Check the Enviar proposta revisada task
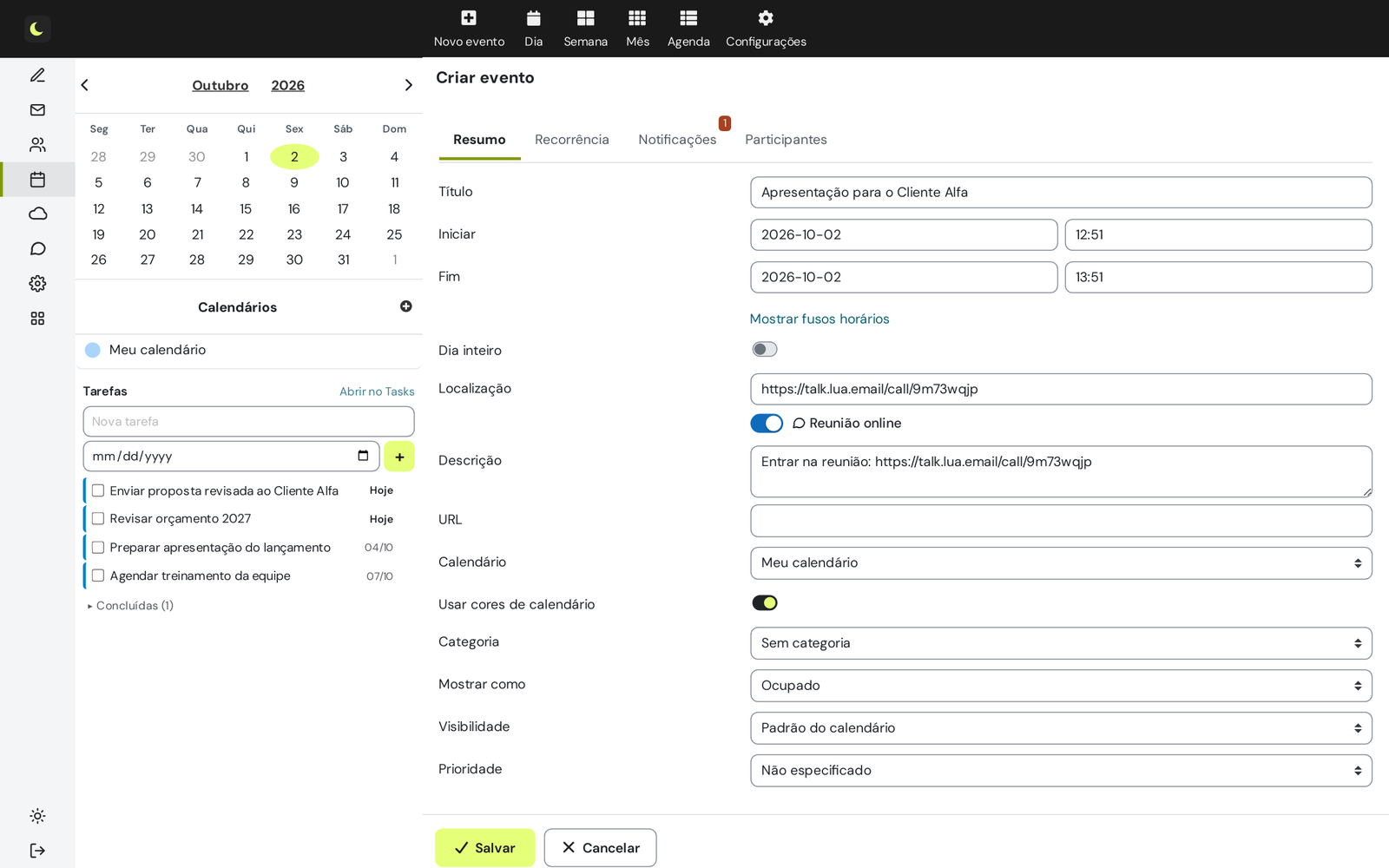 pos(98,491)
